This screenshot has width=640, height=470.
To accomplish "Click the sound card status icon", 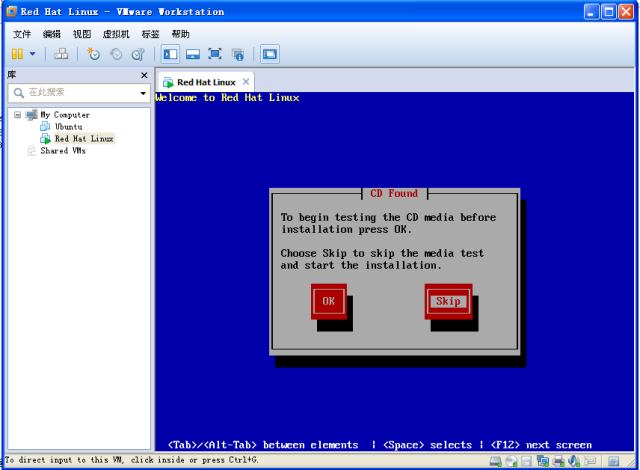I will pyautogui.click(x=574, y=461).
